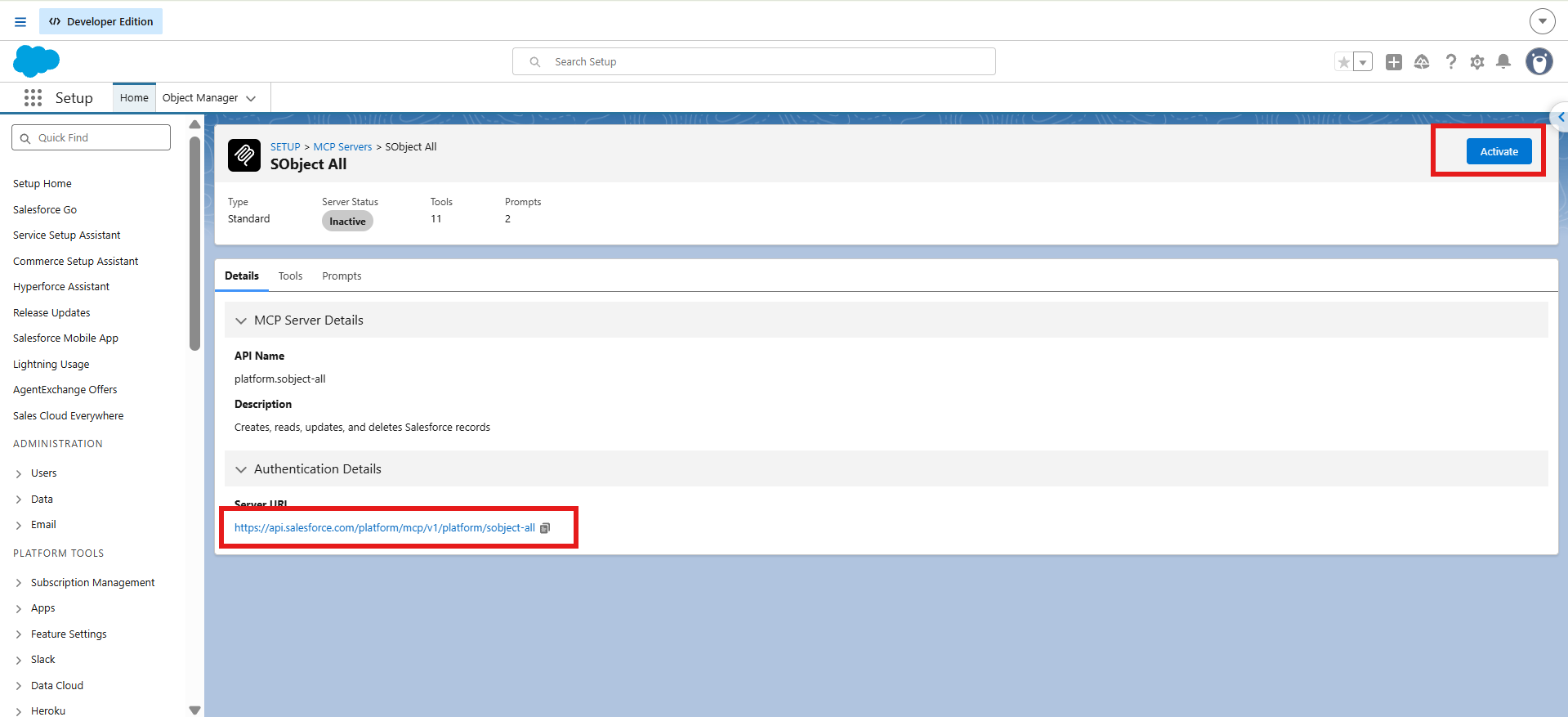Follow the SETUP breadcrumb link
This screenshot has height=717, width=1568.
pyautogui.click(x=285, y=147)
